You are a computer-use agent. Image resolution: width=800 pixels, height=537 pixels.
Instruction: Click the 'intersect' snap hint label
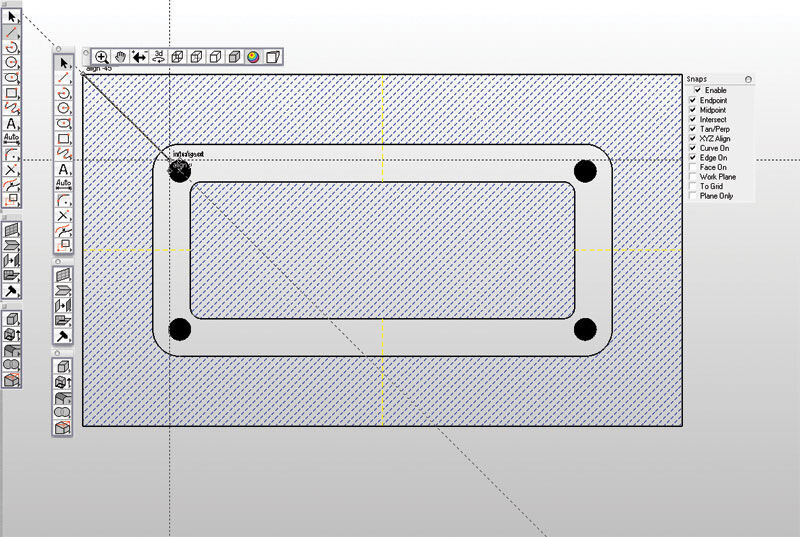click(188, 154)
